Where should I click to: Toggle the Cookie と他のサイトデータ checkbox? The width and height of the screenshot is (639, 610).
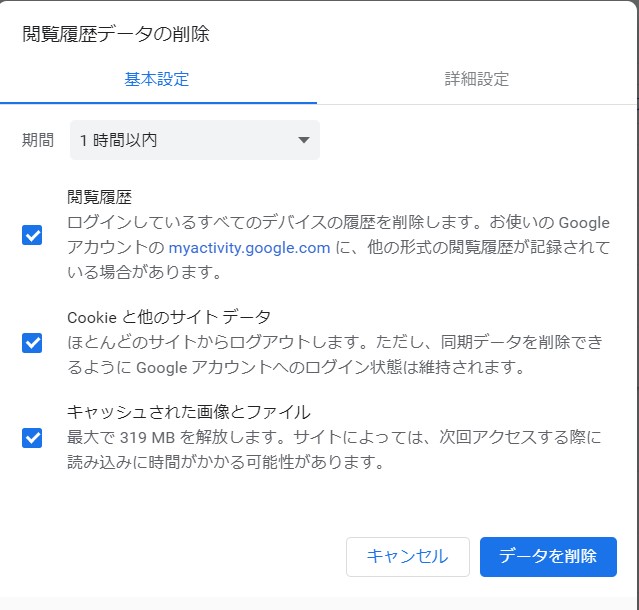click(32, 343)
